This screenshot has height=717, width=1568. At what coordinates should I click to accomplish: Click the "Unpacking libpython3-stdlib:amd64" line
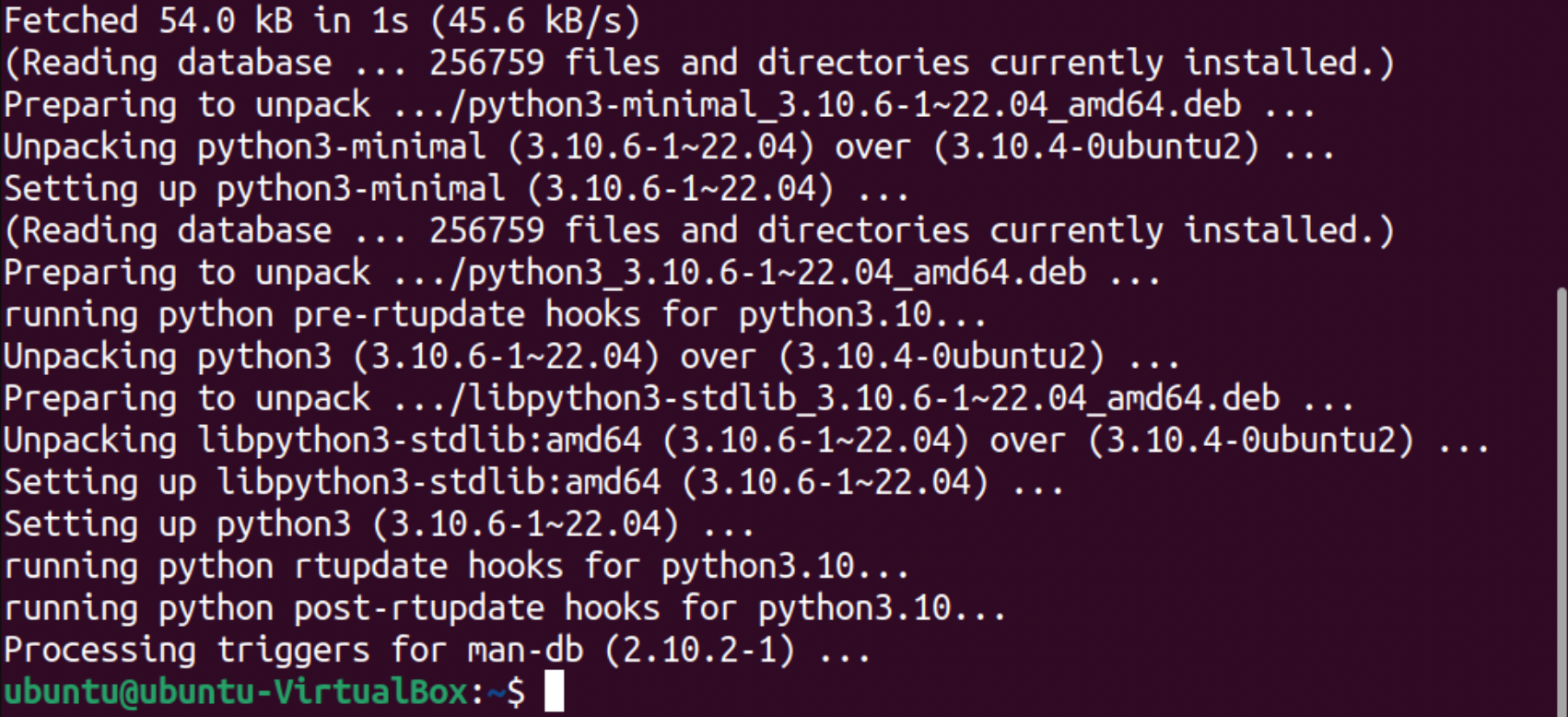pos(746,441)
